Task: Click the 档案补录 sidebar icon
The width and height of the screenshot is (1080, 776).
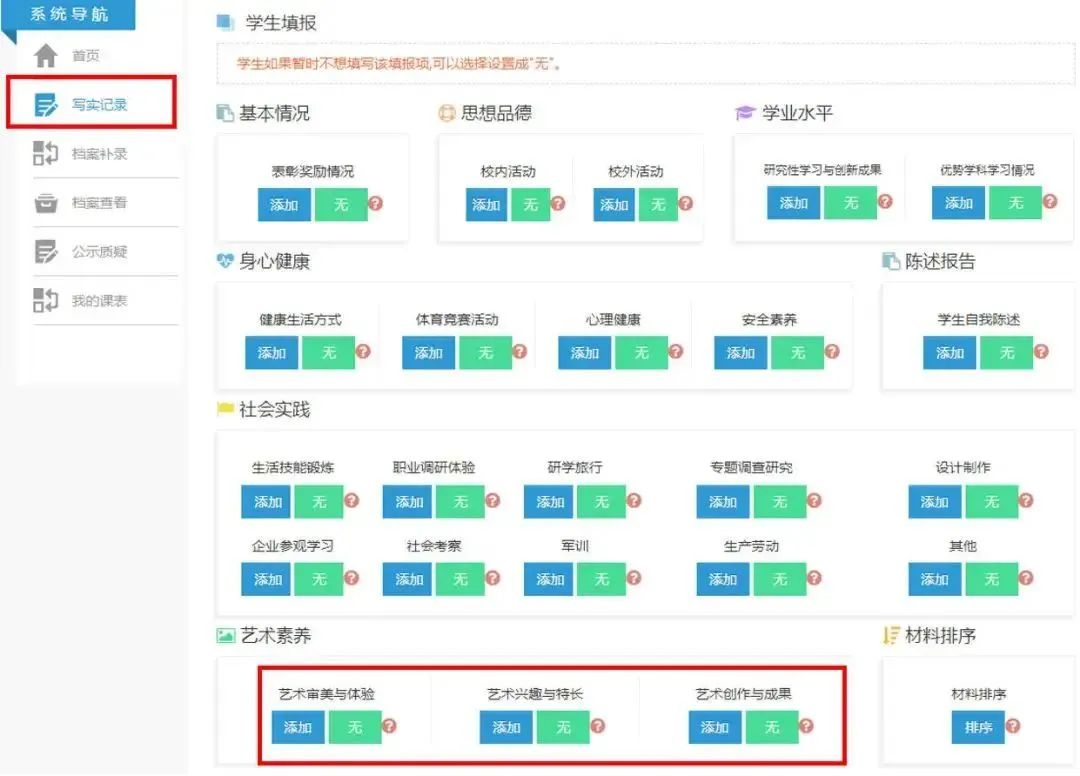Action: point(46,154)
